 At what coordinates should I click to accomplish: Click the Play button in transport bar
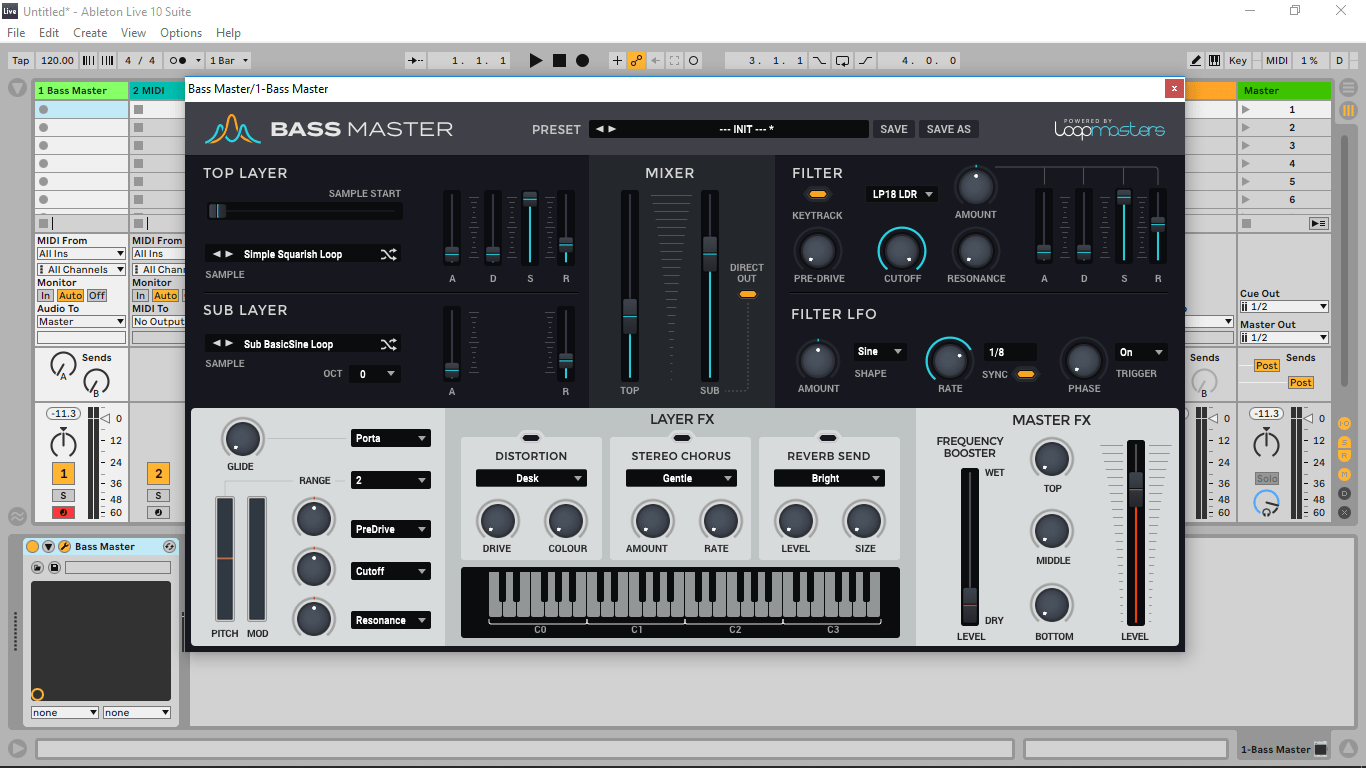[x=536, y=61]
